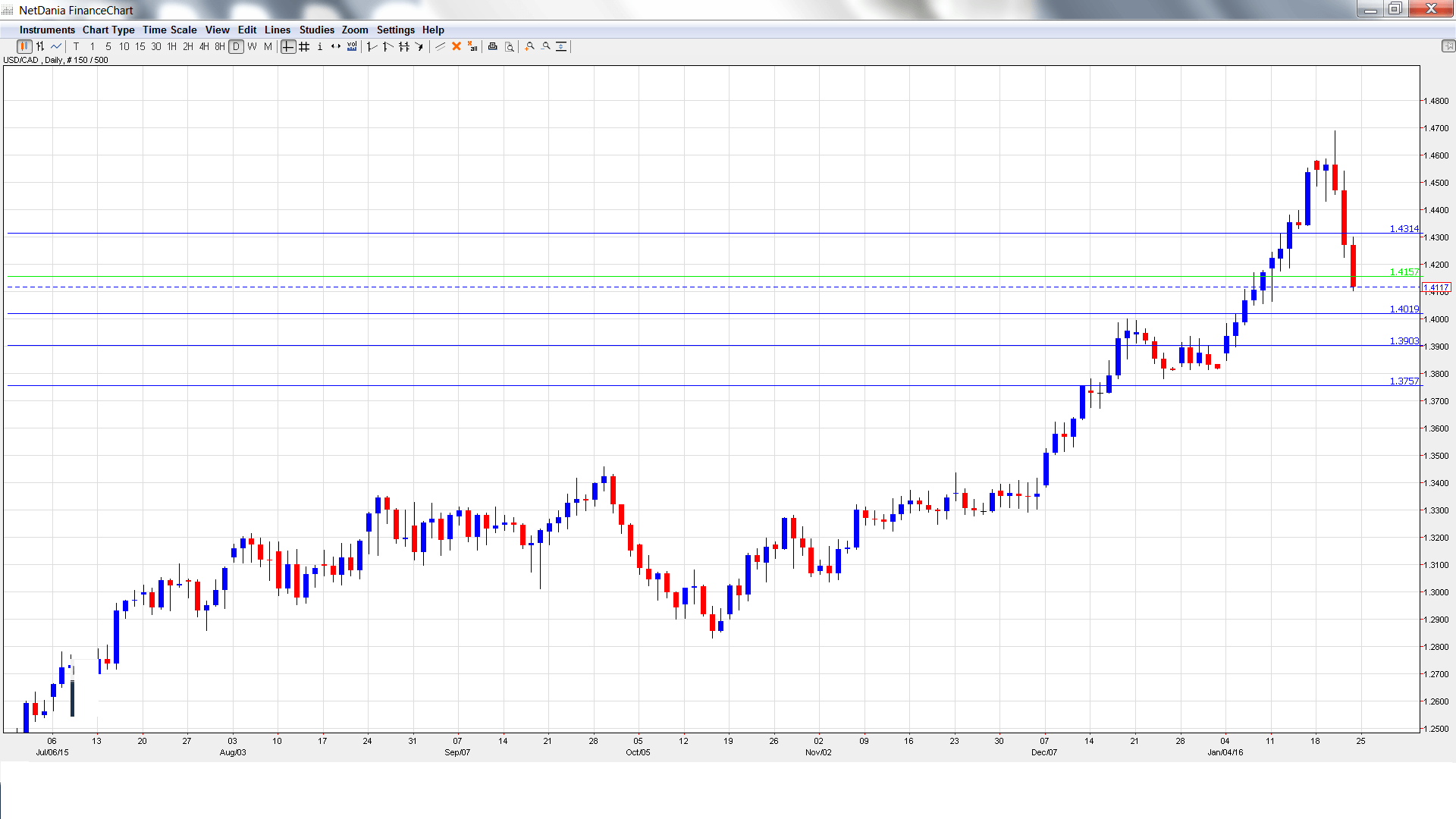Open the Instruments menu
Image resolution: width=1456 pixels, height=819 pixels.
(x=47, y=30)
